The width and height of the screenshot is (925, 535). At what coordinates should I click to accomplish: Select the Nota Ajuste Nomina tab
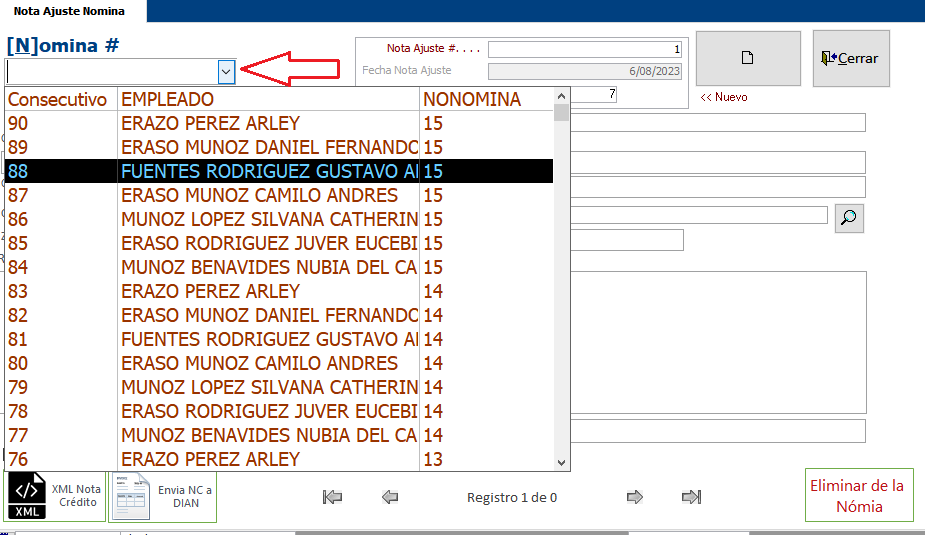click(x=69, y=11)
